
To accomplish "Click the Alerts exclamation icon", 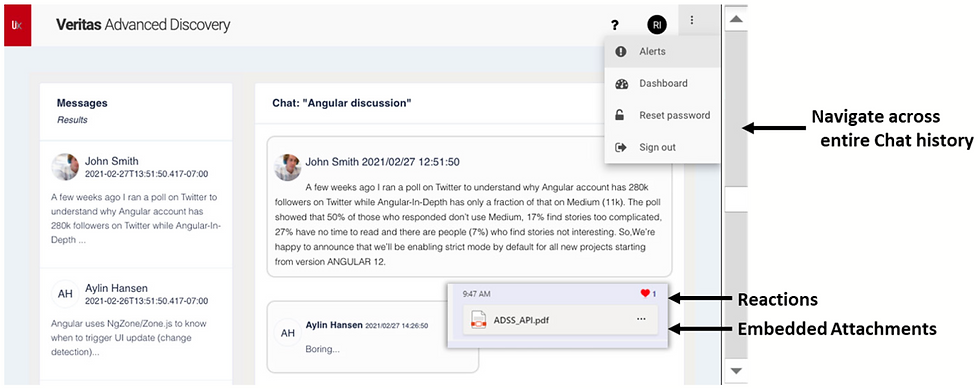I will click(621, 52).
